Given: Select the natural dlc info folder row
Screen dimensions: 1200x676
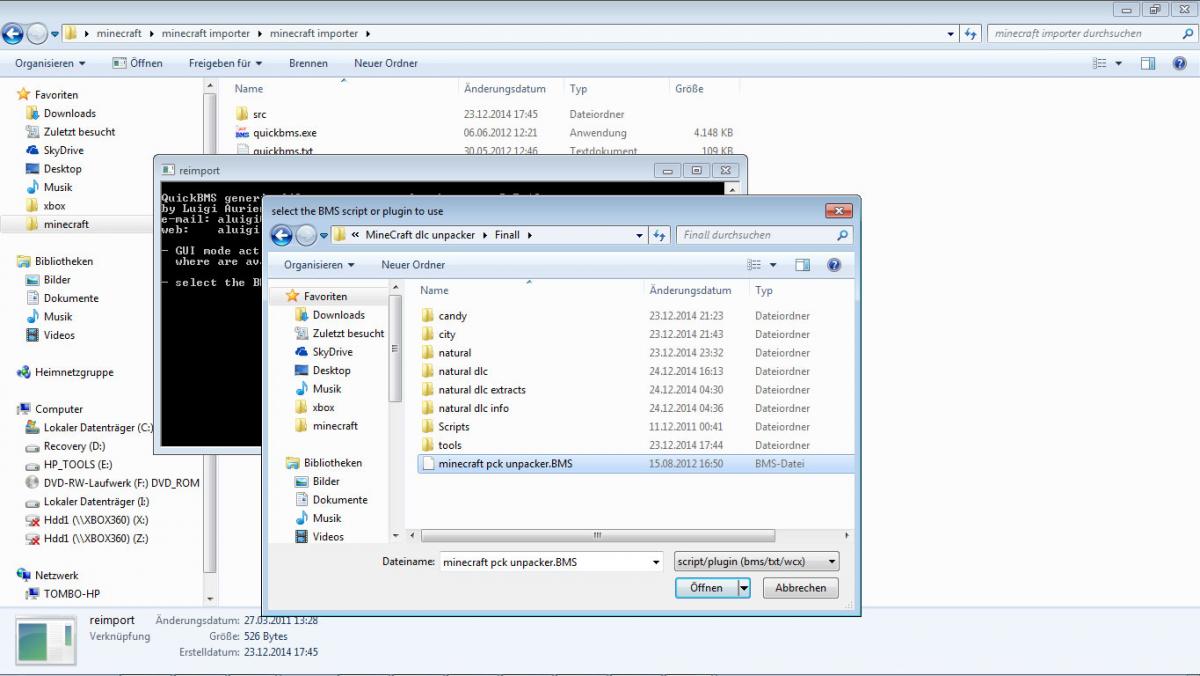Looking at the screenshot, I should (x=634, y=408).
